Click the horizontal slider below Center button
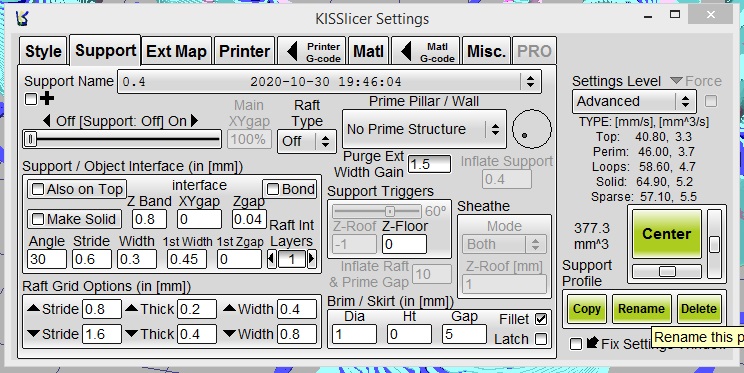744x373 pixels. tap(667, 271)
